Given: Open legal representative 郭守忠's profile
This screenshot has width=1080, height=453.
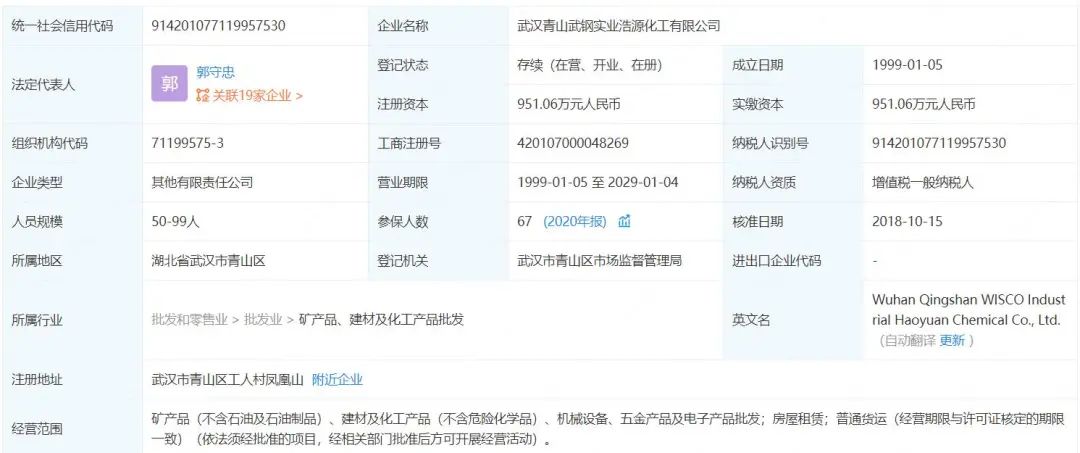Looking at the screenshot, I should point(216,73).
